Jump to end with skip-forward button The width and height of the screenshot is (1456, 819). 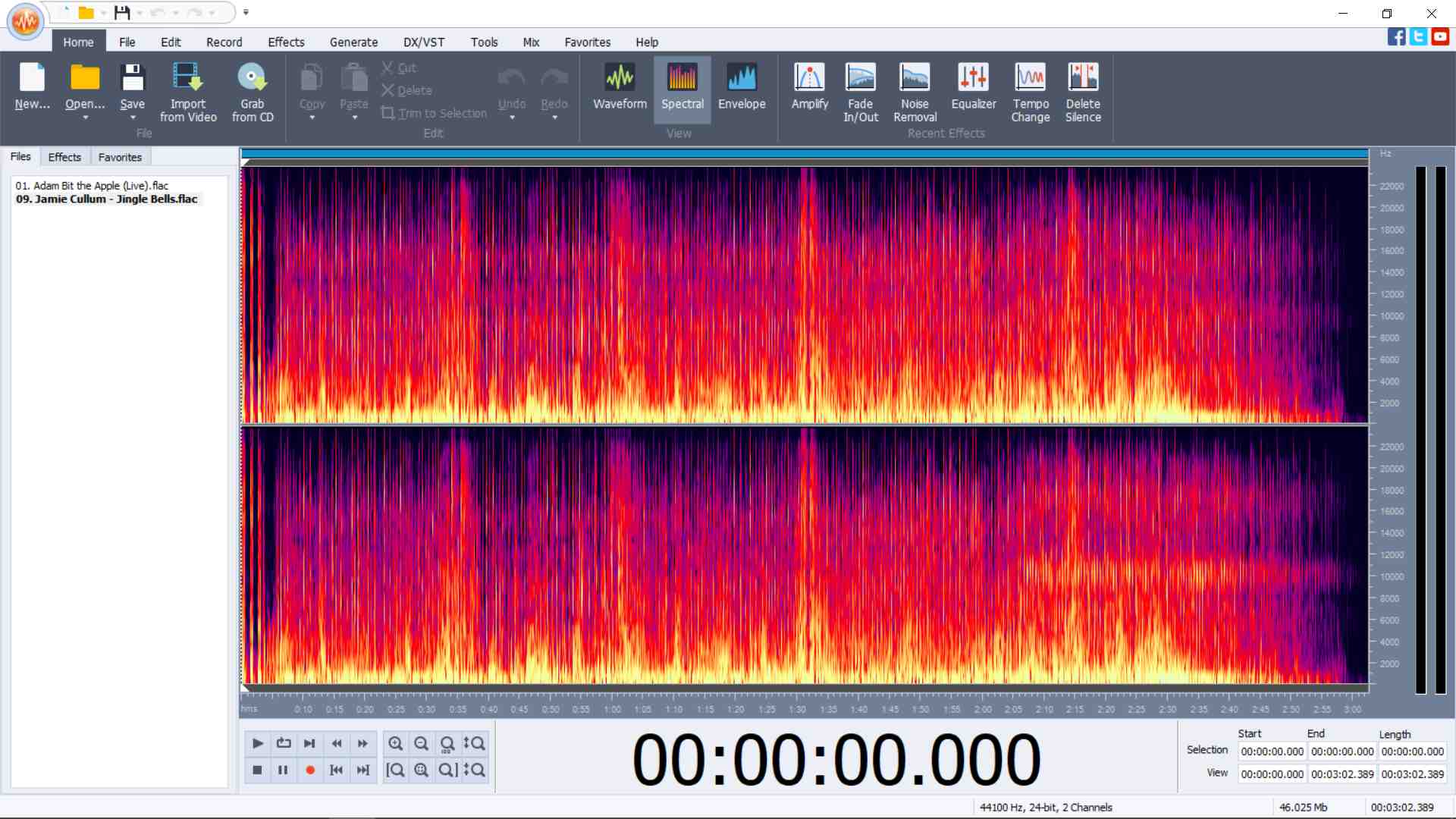tap(362, 770)
